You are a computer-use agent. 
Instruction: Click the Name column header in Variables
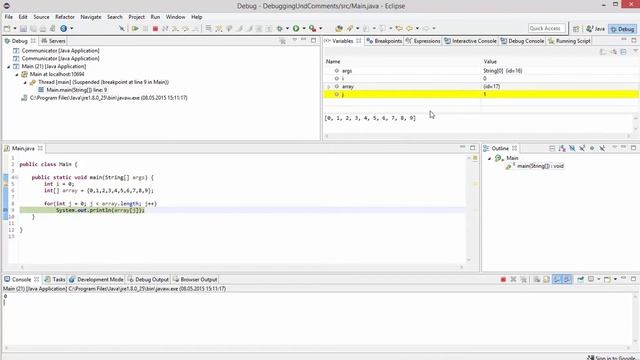[x=333, y=62]
